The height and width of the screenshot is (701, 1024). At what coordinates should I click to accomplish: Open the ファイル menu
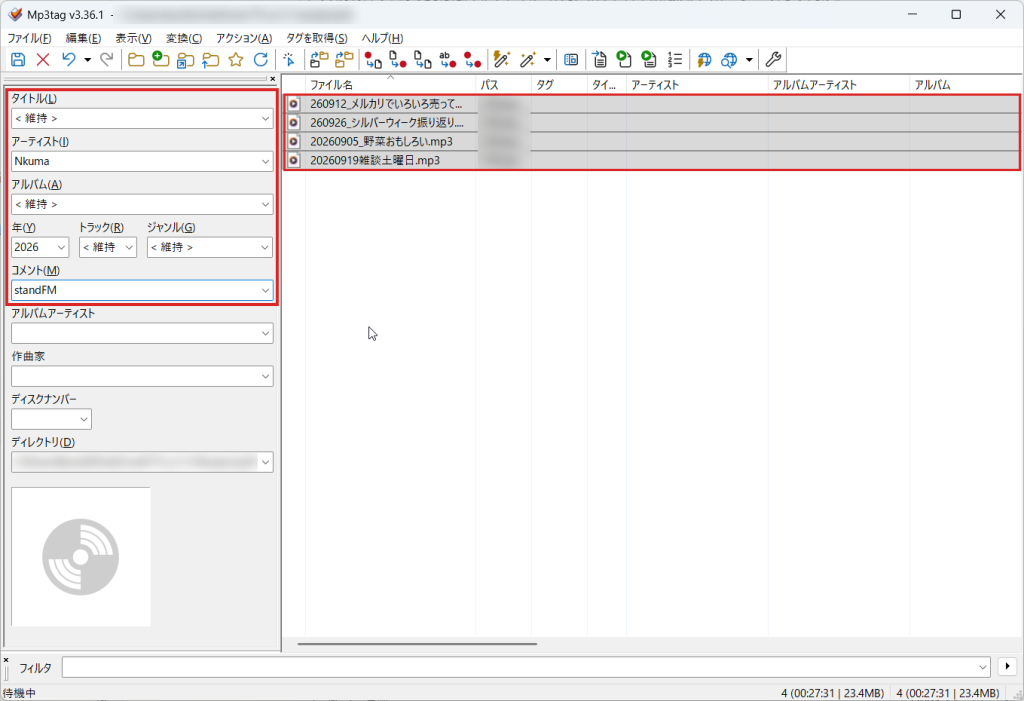tap(29, 38)
